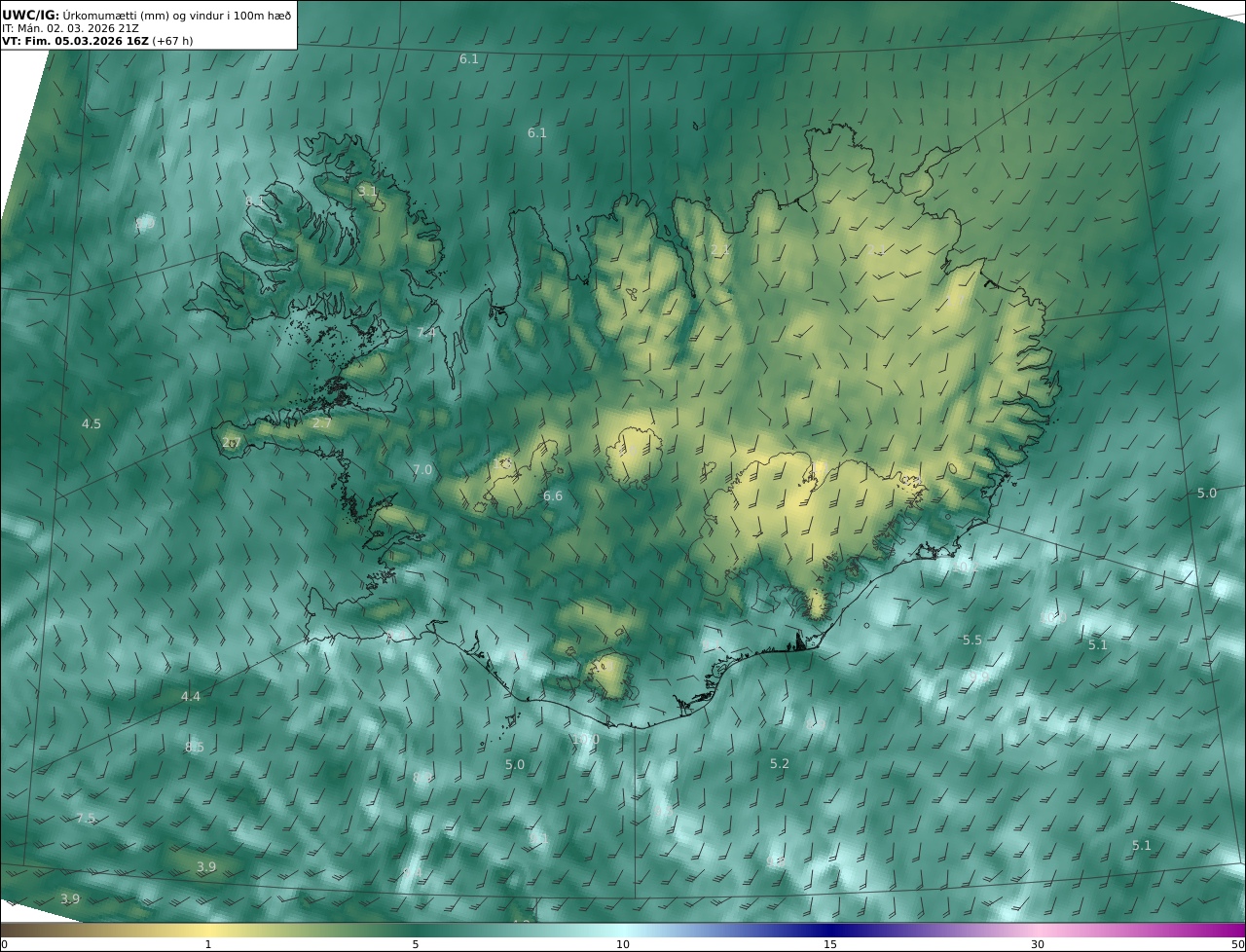
Task: Click the 8.5 value label on the map
Action: click(x=195, y=747)
